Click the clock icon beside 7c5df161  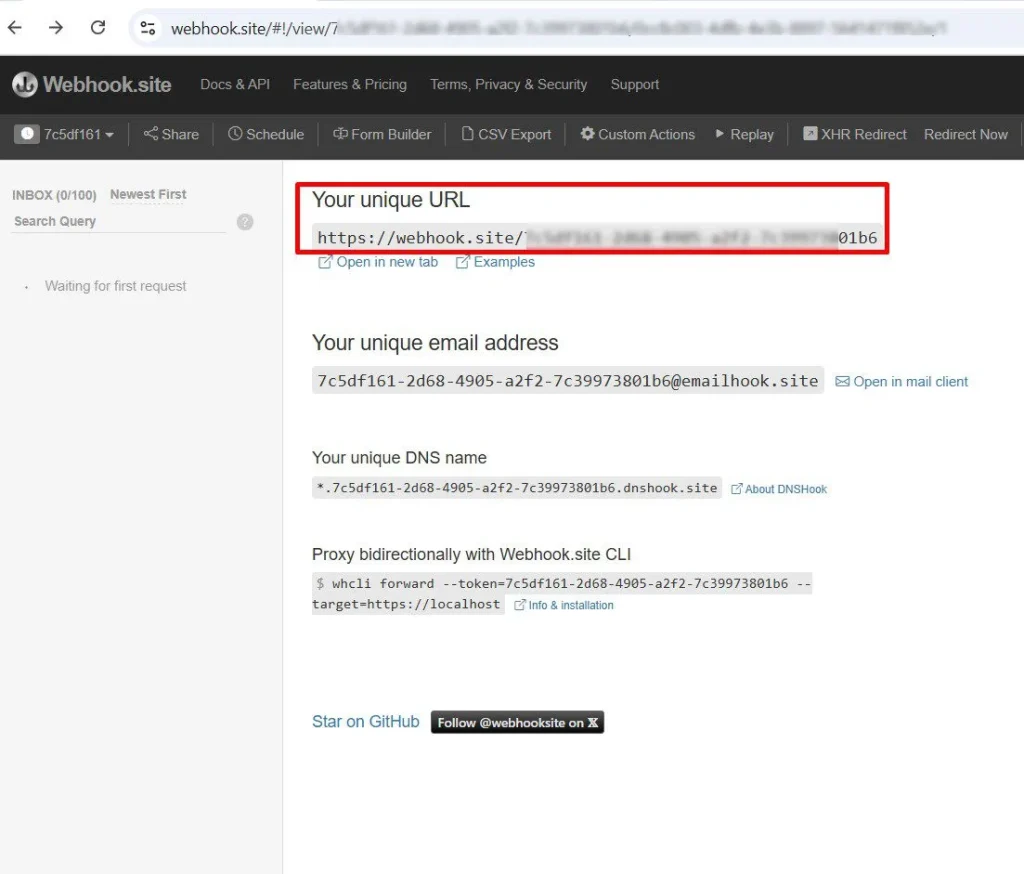[27, 134]
